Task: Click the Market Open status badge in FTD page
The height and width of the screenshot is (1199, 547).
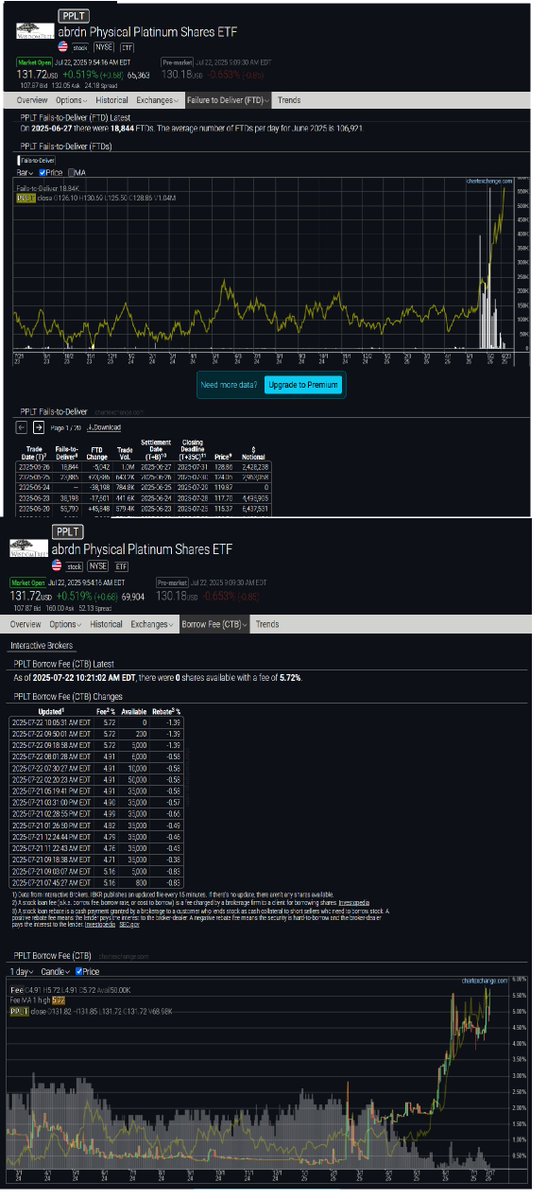Action: click(x=34, y=61)
